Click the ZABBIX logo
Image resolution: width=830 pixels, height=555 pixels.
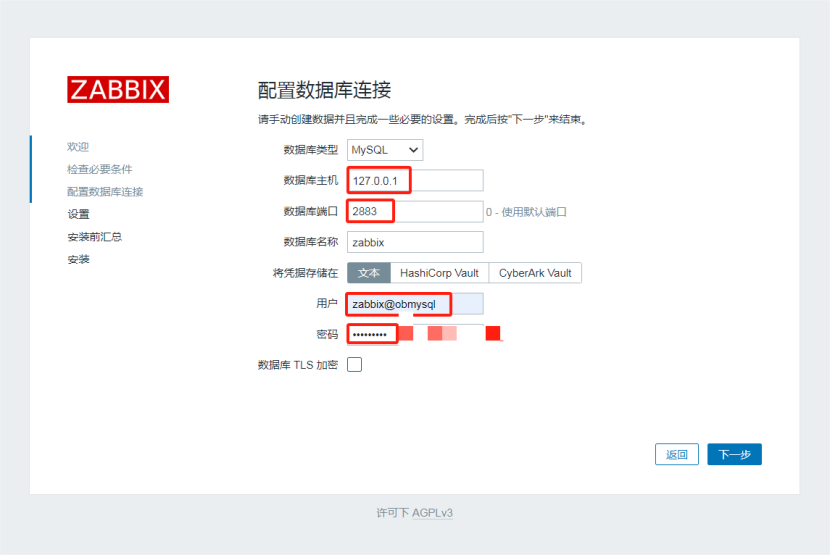(118, 89)
